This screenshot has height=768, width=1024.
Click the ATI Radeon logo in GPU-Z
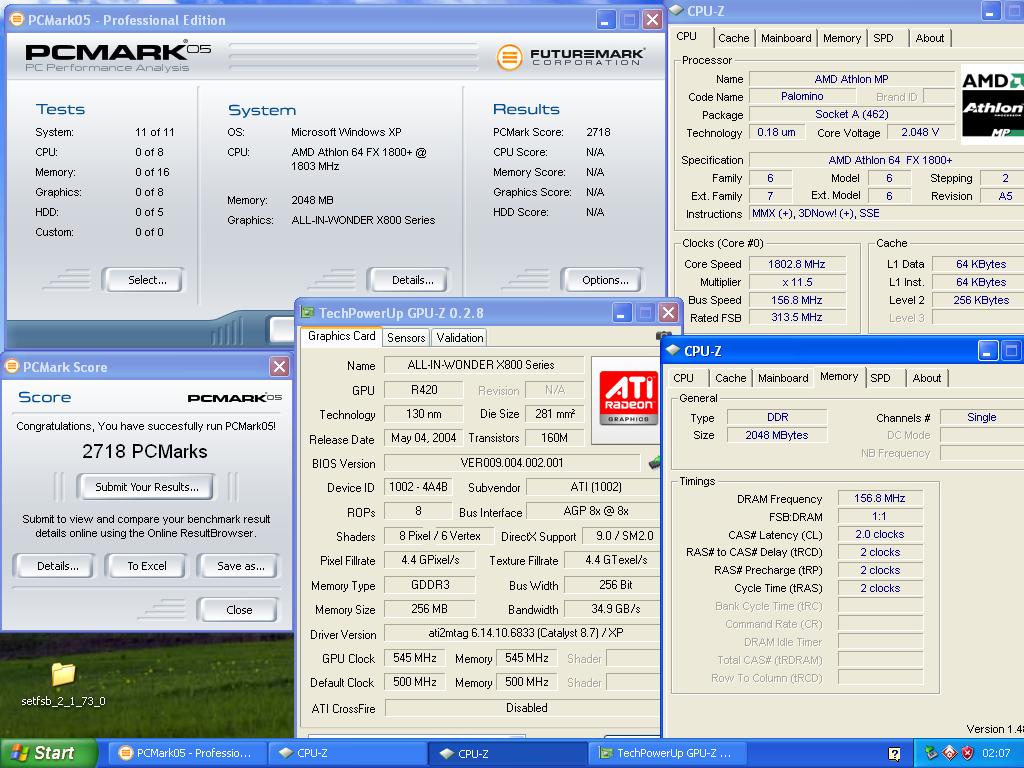click(x=628, y=398)
